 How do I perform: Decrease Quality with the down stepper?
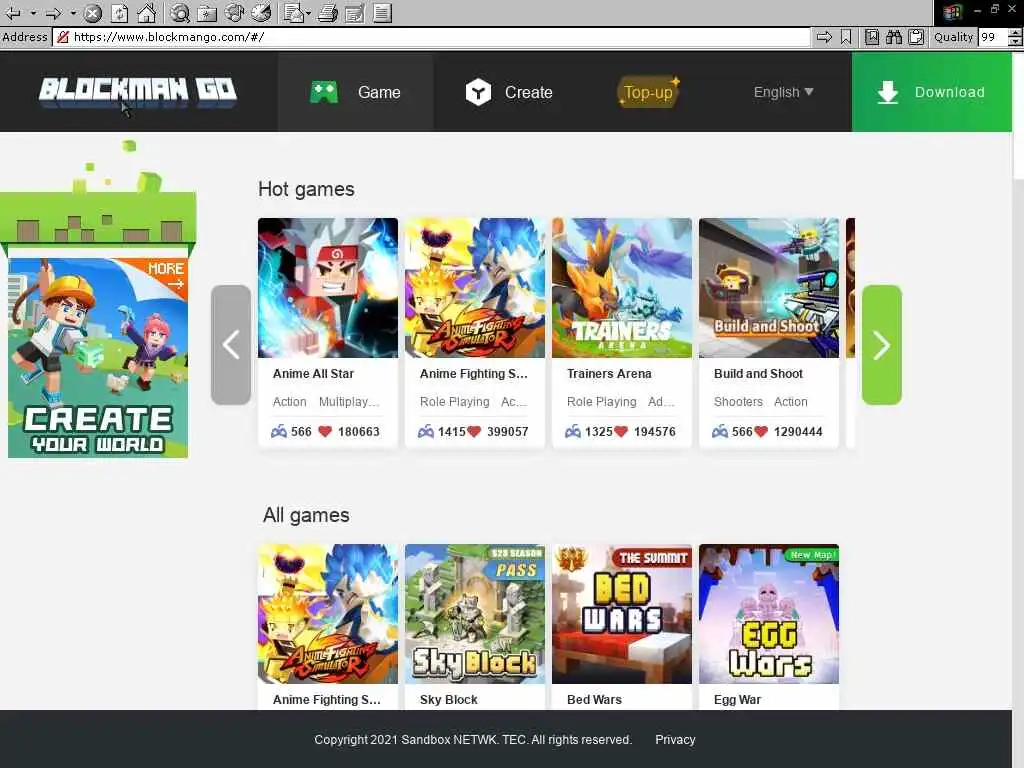click(1015, 42)
